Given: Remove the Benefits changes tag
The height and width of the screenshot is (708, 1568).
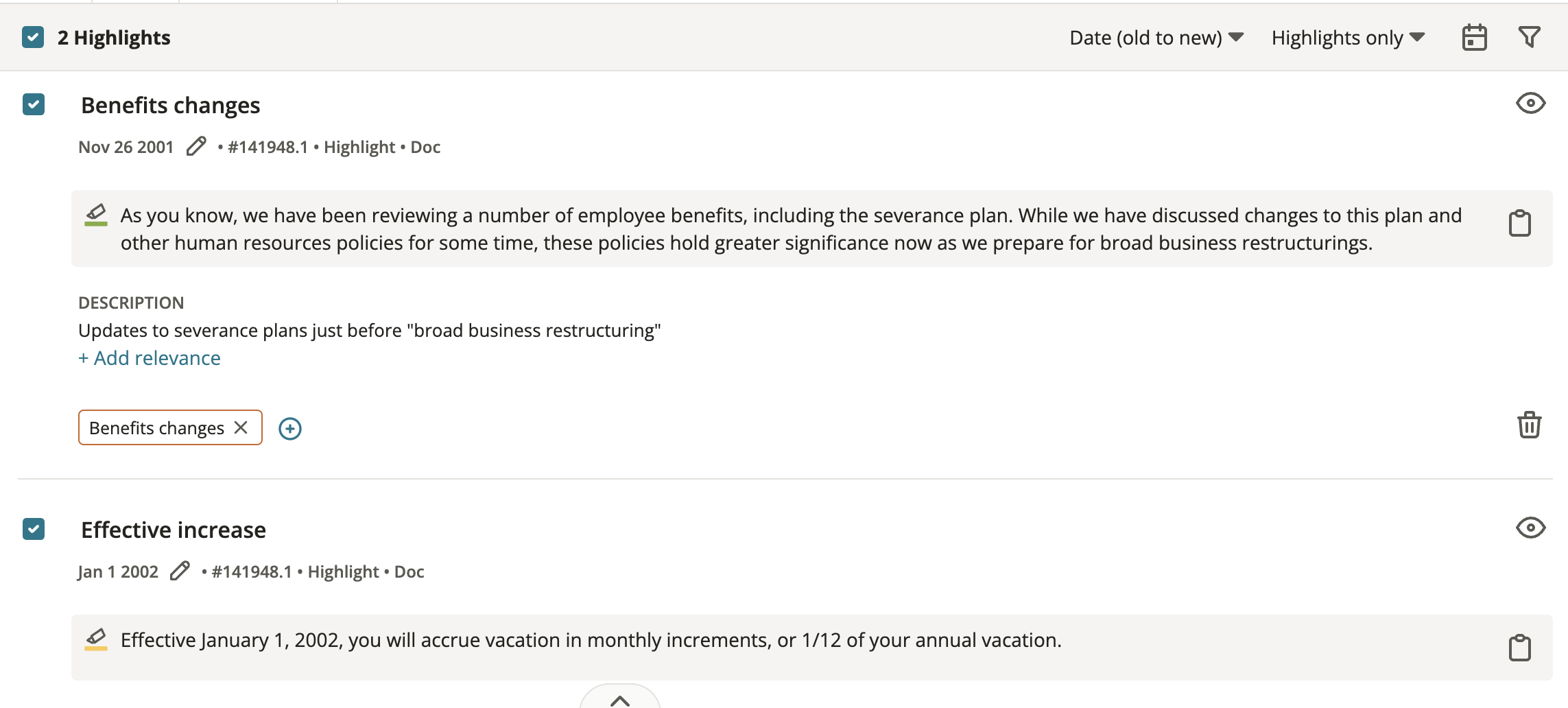Looking at the screenshot, I should (x=241, y=427).
